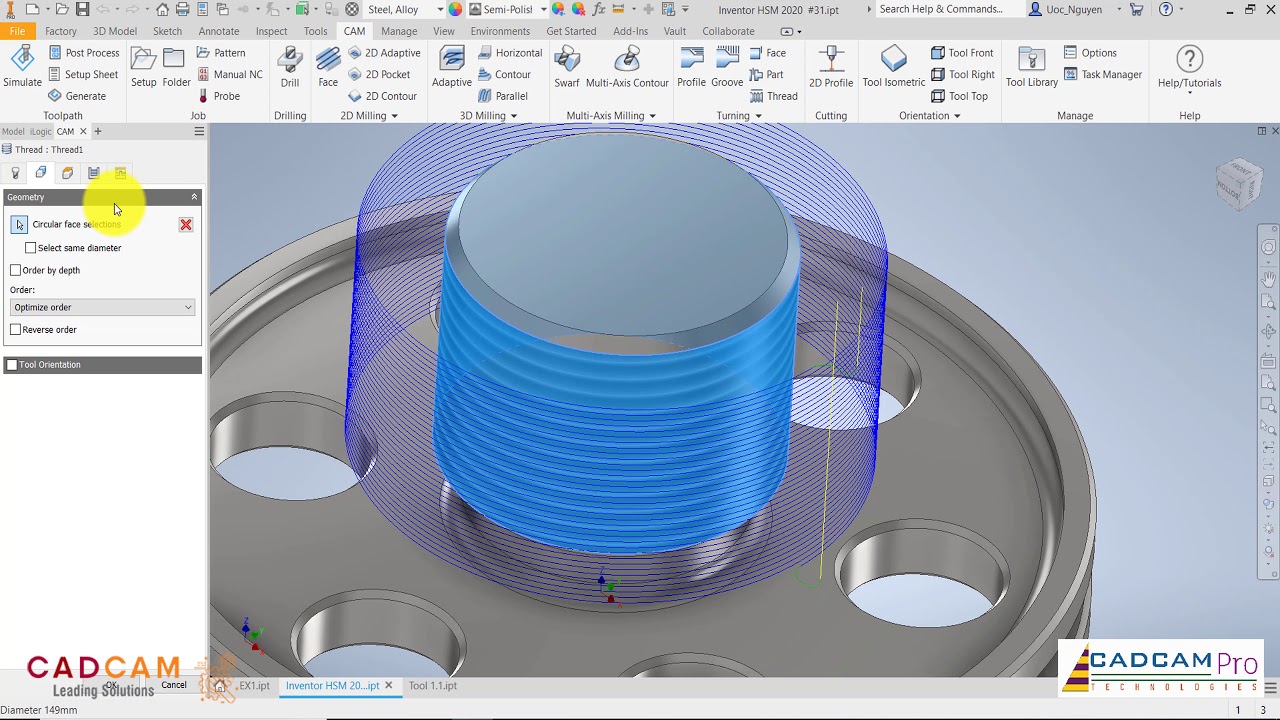Open the Environments ribbon tab
1280x720 pixels.
[x=500, y=31]
